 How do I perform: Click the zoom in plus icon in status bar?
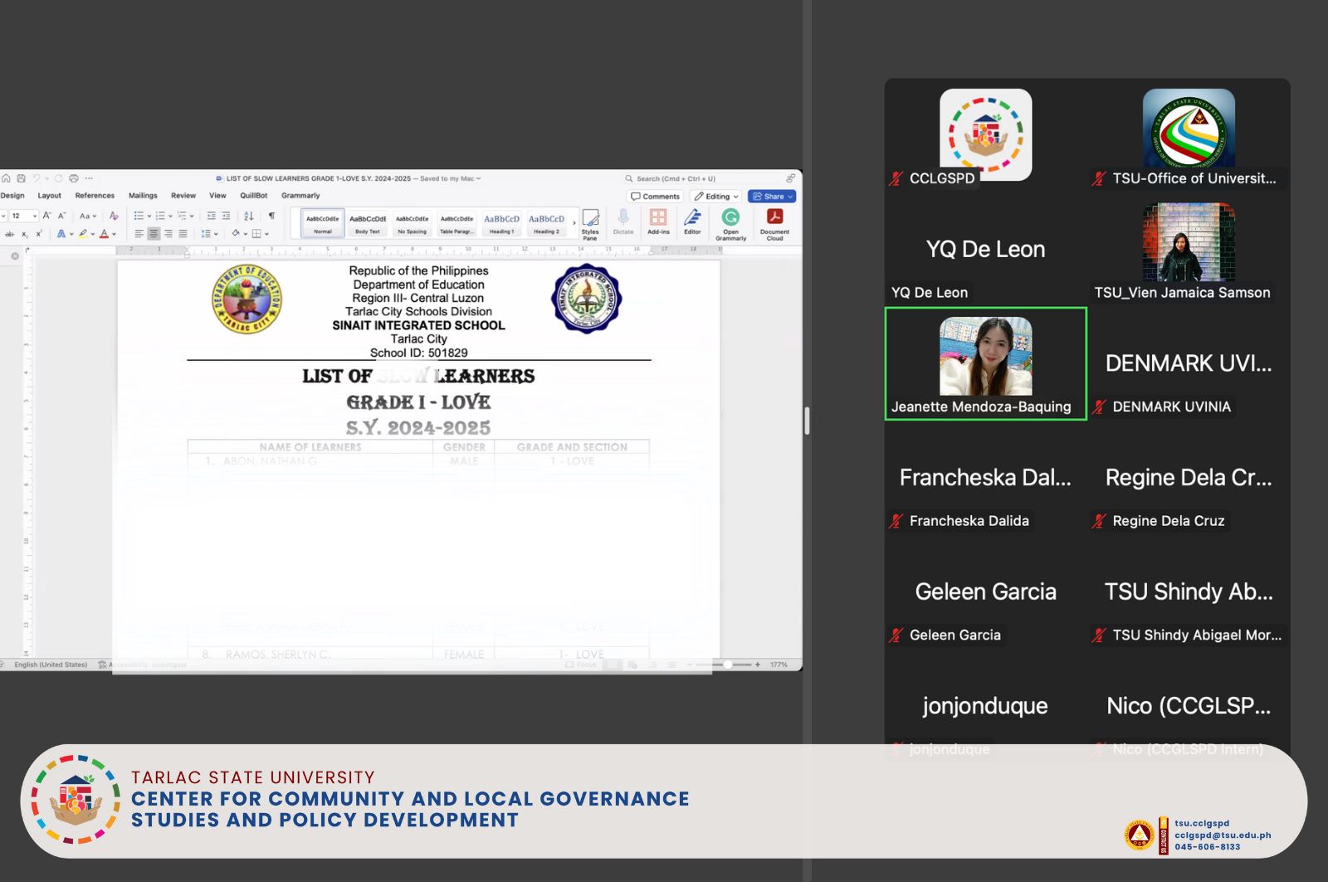tap(757, 665)
